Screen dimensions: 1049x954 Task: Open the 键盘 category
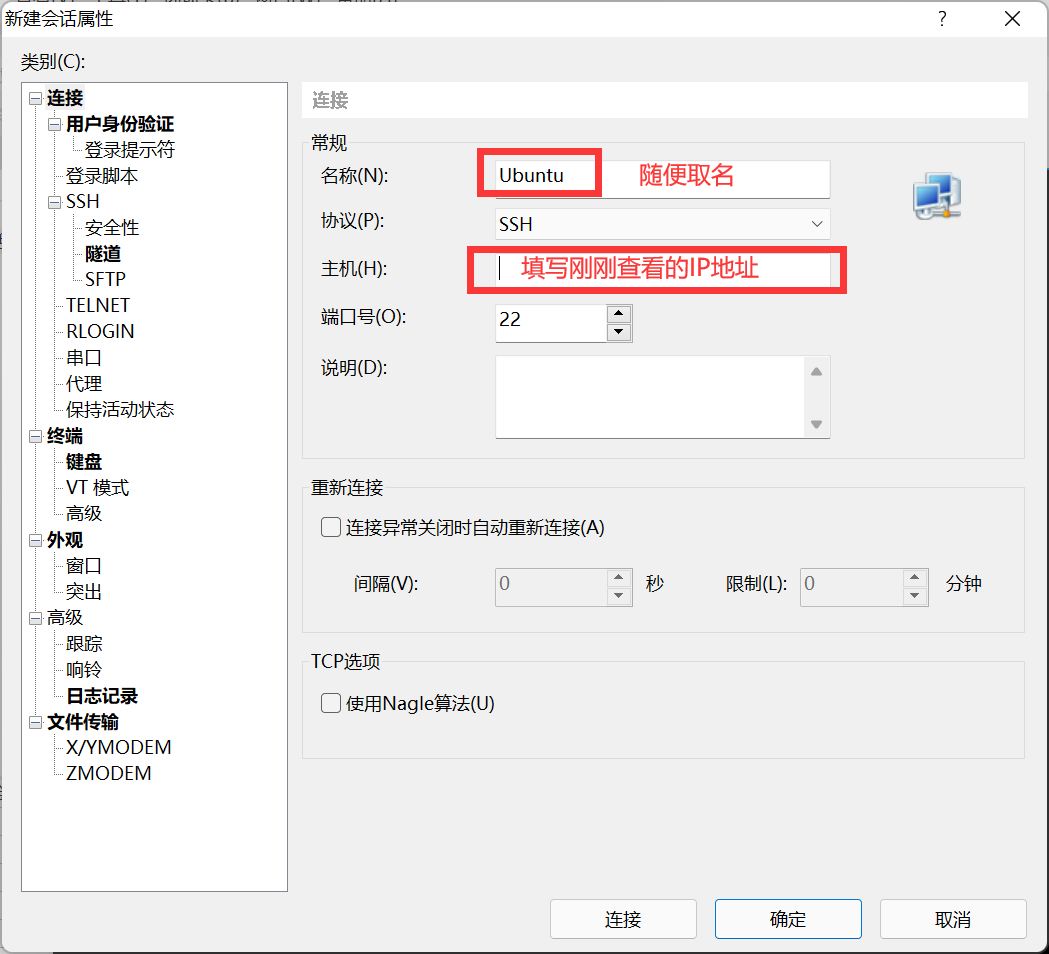click(84, 462)
